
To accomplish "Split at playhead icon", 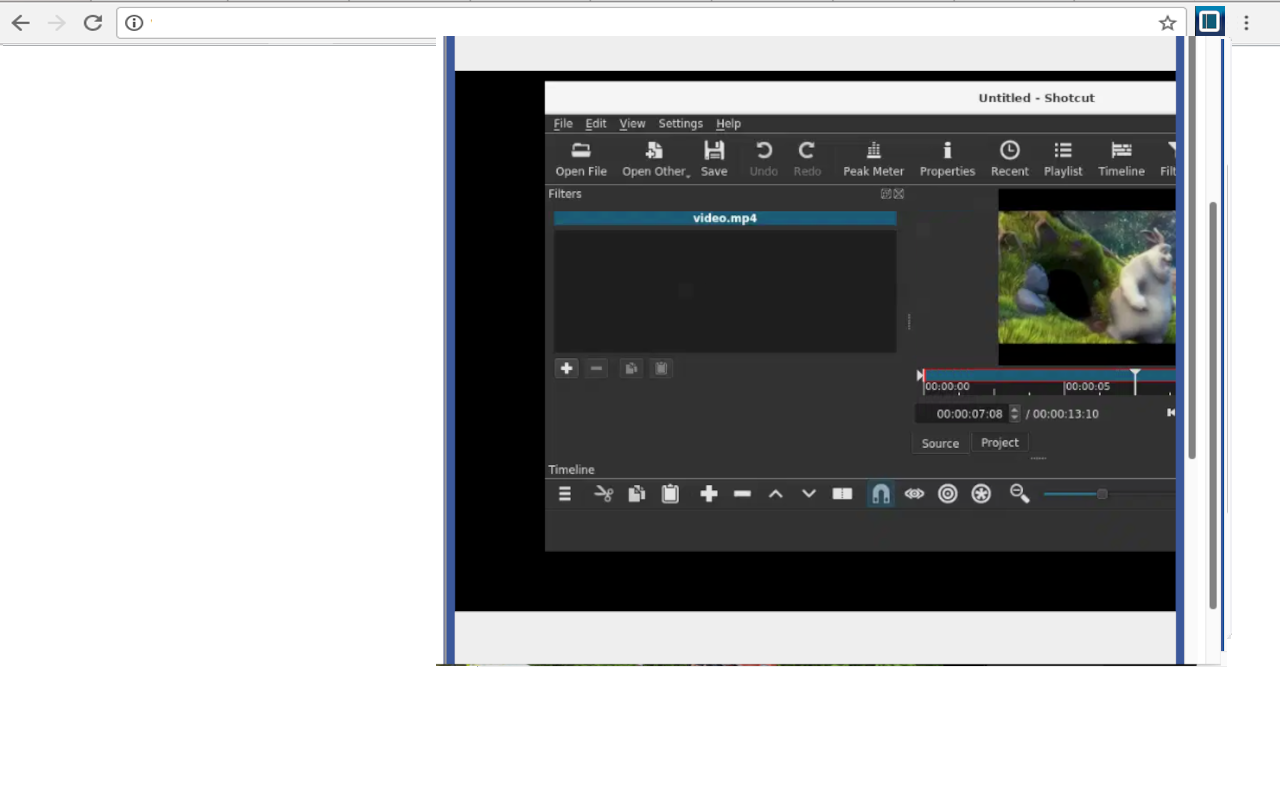I will (843, 494).
